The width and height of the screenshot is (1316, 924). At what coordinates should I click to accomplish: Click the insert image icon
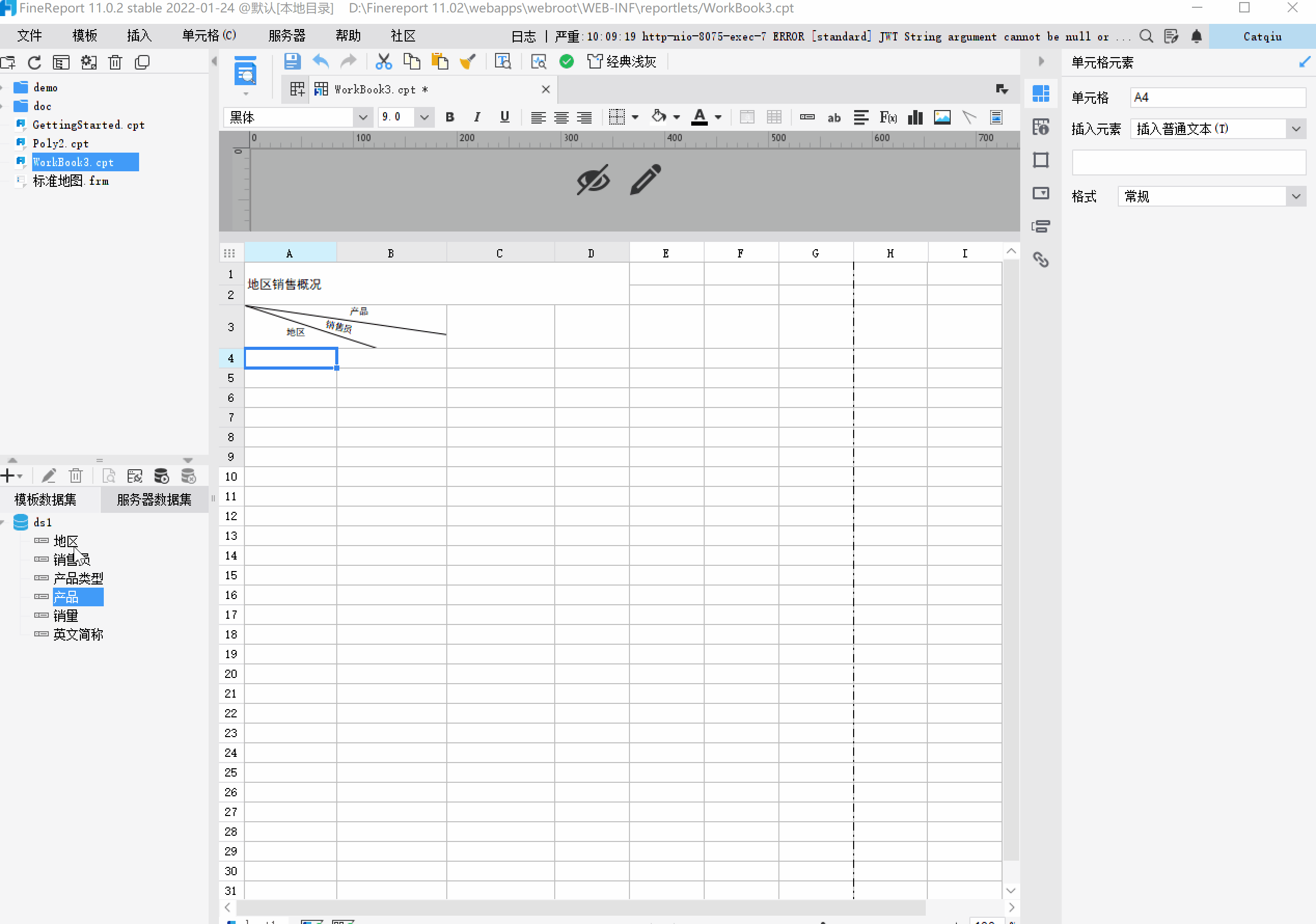click(x=942, y=117)
